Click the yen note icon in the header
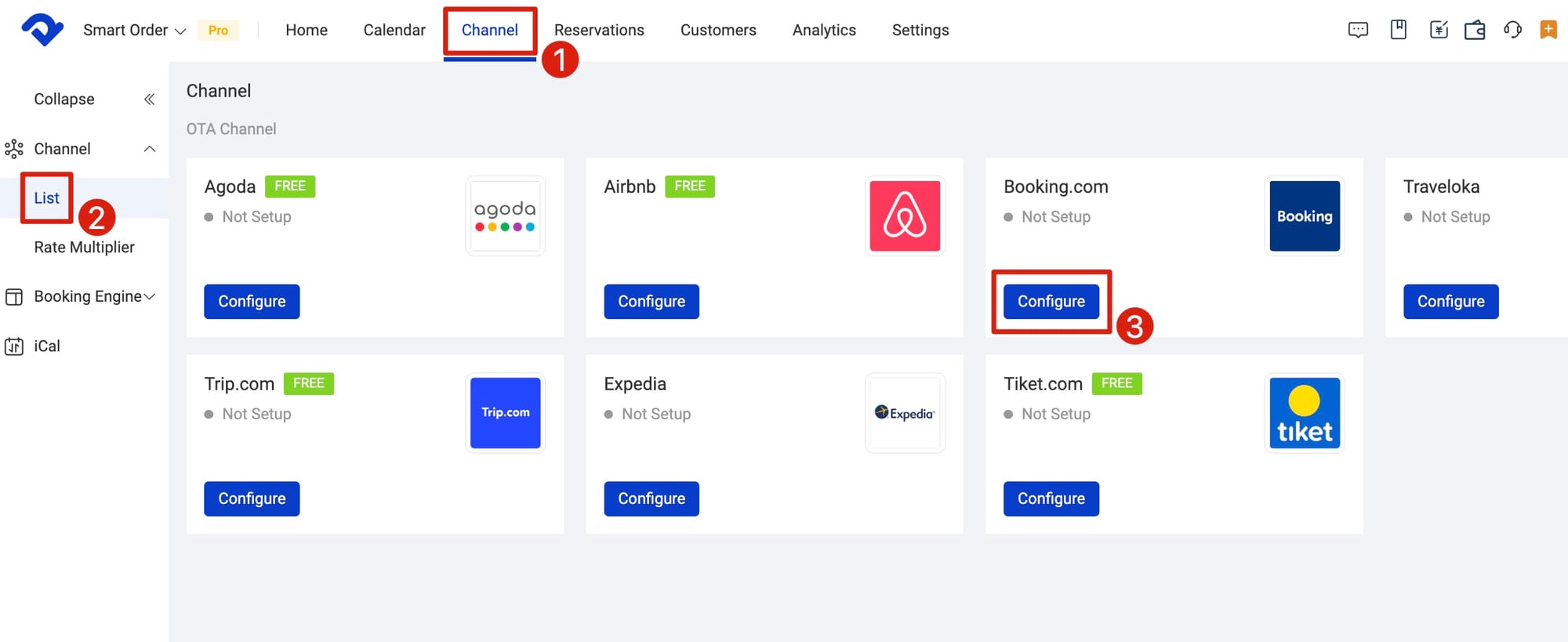 pyautogui.click(x=1439, y=30)
